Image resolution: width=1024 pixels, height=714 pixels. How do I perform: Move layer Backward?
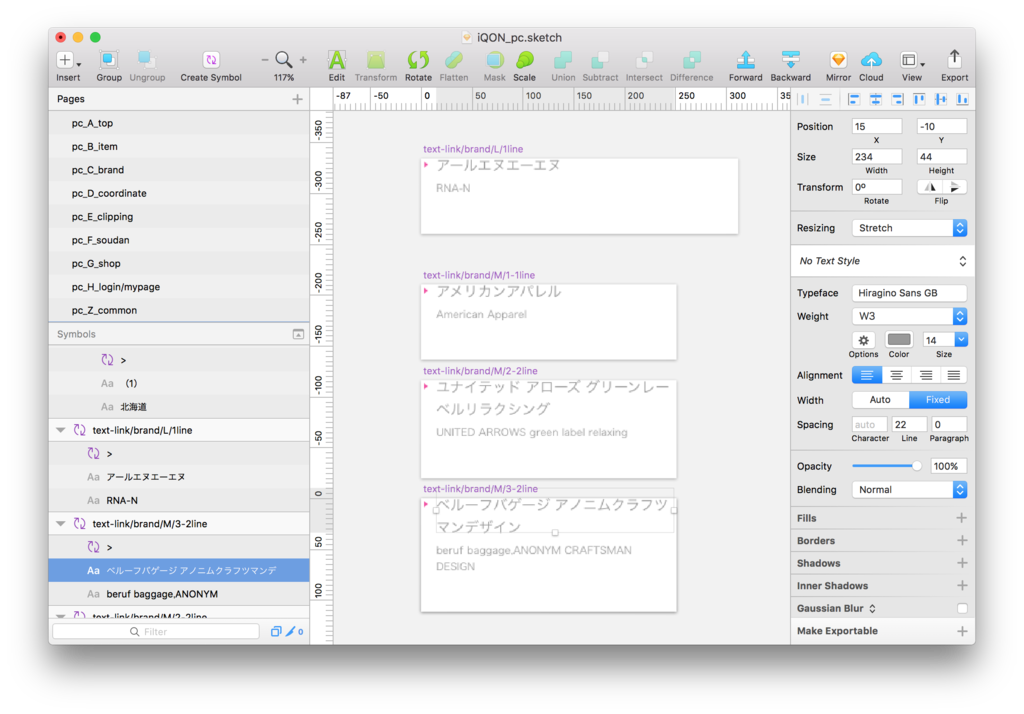pos(791,60)
